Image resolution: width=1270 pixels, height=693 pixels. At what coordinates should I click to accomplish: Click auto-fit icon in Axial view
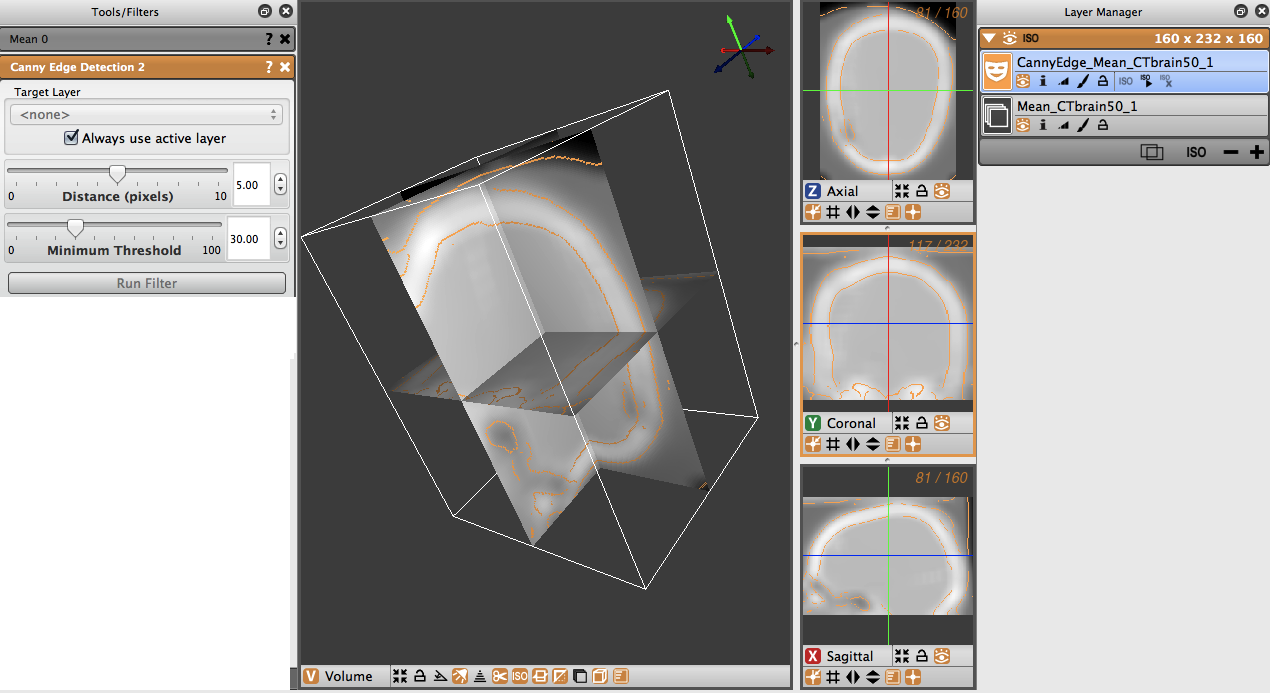[x=901, y=191]
